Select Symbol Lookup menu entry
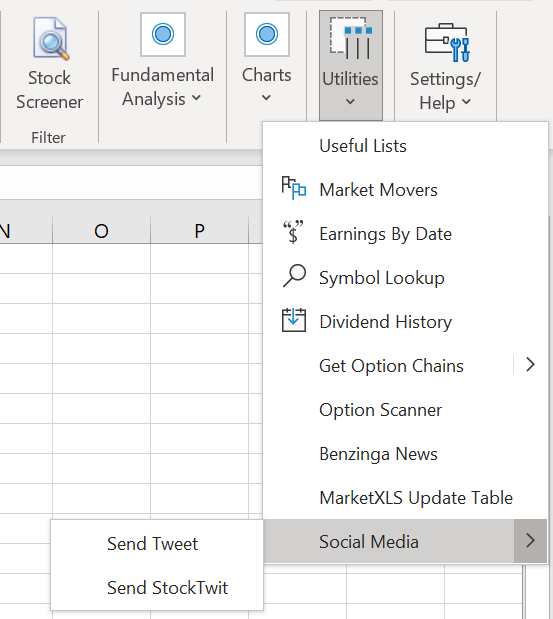The height and width of the screenshot is (619, 553). (x=405, y=278)
